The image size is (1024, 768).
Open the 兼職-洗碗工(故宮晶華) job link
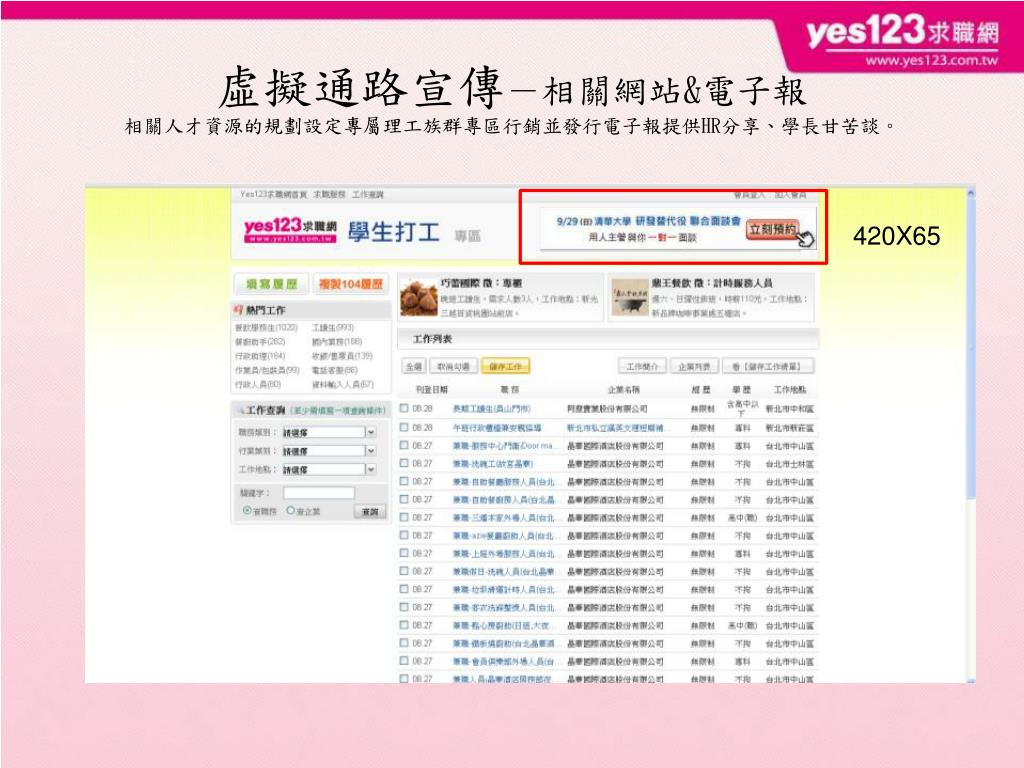[x=493, y=464]
